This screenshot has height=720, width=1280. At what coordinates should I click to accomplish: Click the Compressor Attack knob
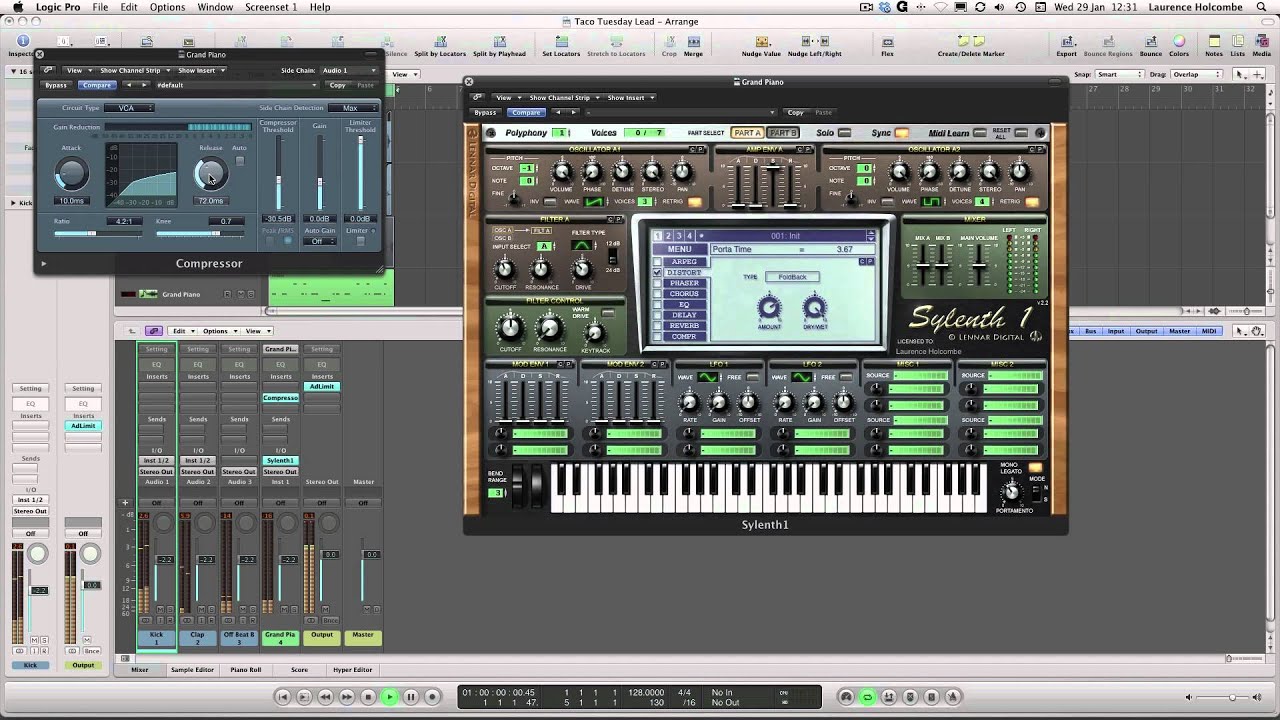click(71, 175)
